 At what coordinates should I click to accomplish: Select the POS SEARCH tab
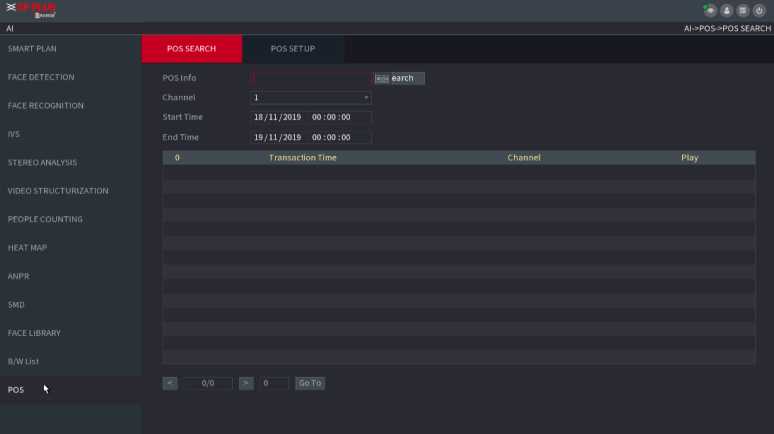(192, 49)
